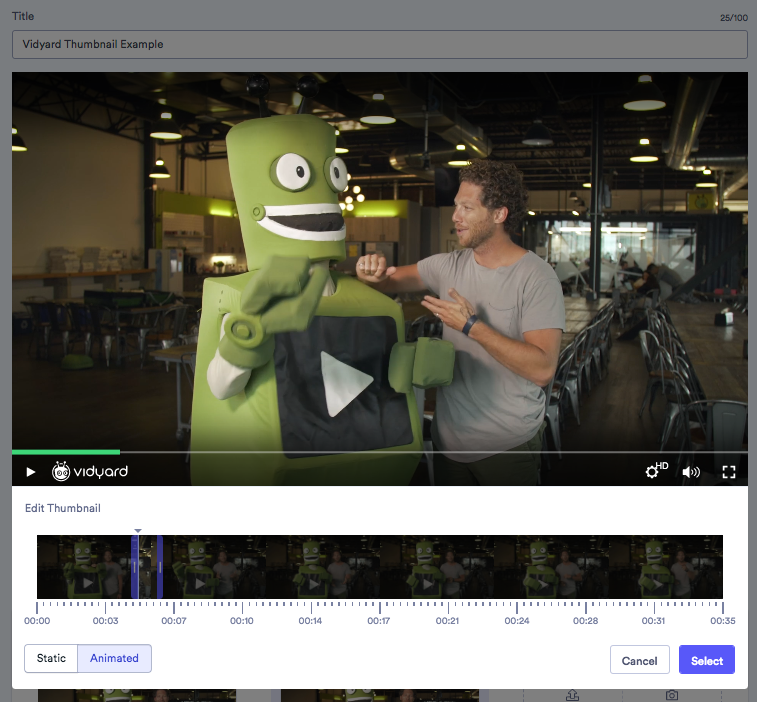The height and width of the screenshot is (702, 757).
Task: Click the 00:21 timestamp label
Action: pos(448,620)
